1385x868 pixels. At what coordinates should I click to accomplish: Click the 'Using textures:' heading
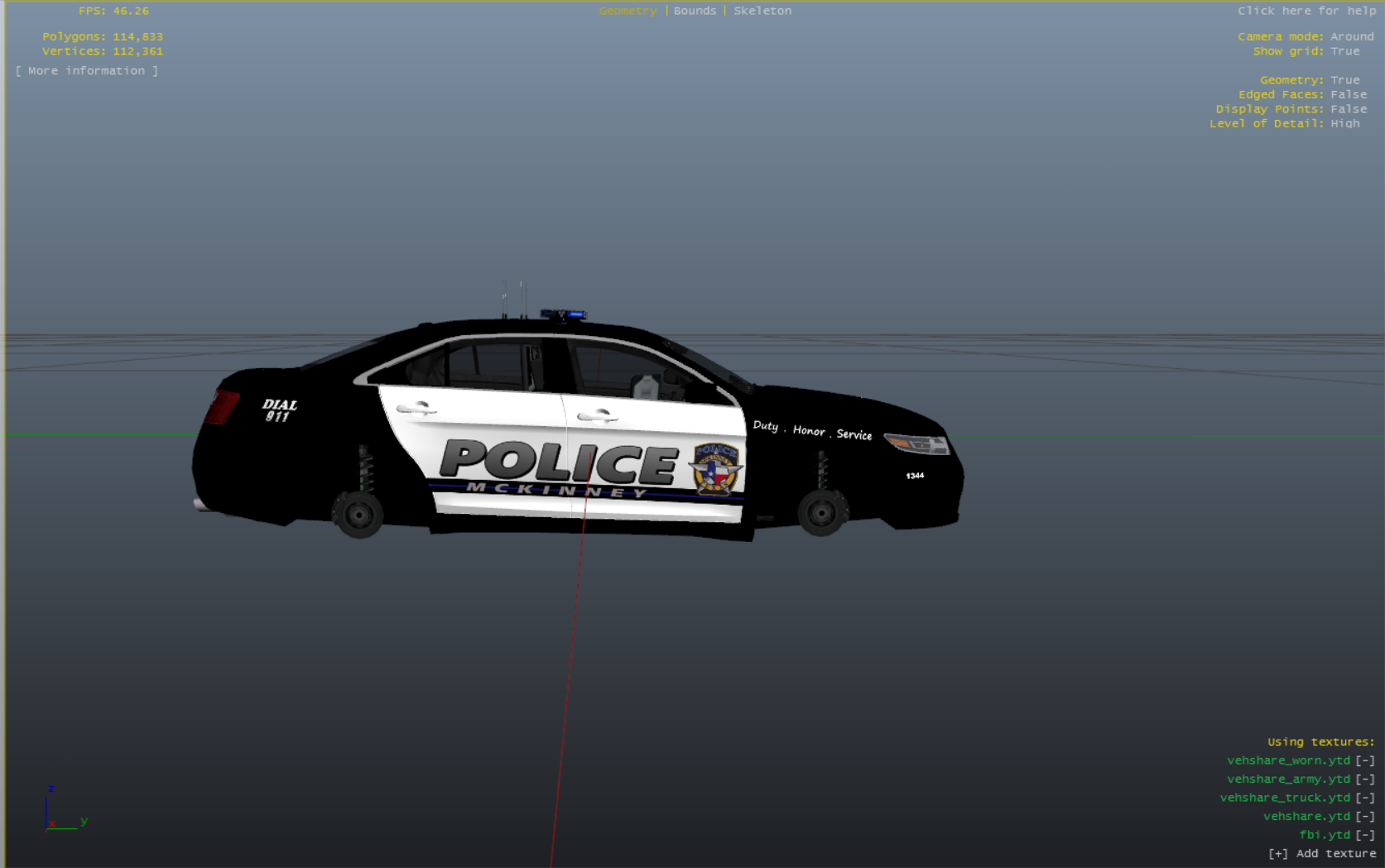(1321, 742)
